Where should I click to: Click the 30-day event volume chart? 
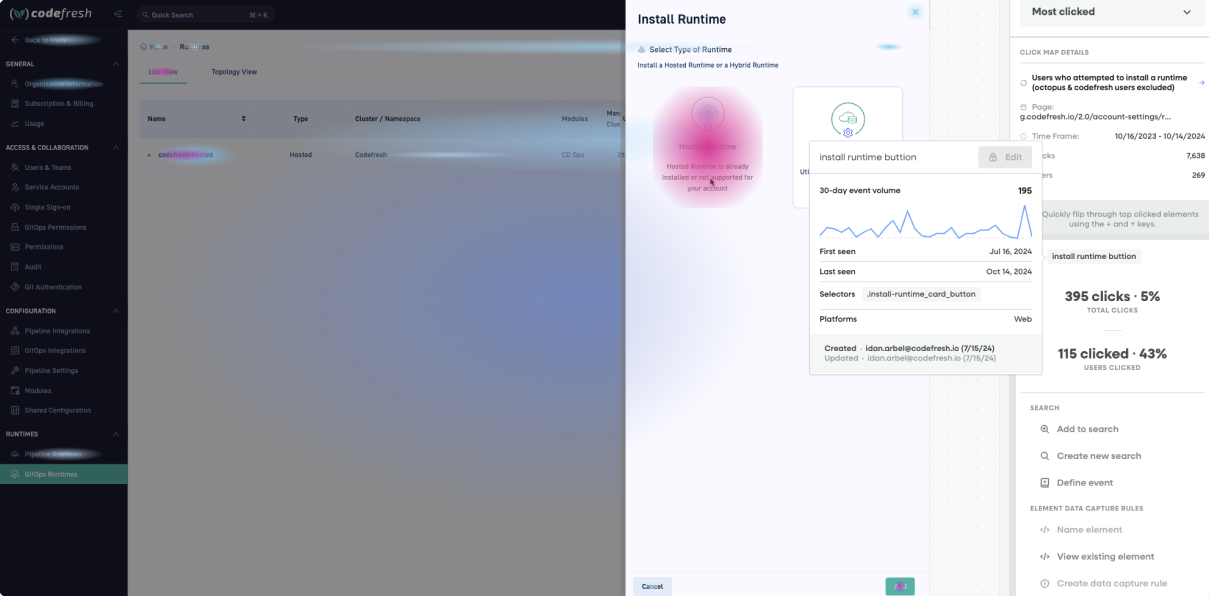coord(925,222)
